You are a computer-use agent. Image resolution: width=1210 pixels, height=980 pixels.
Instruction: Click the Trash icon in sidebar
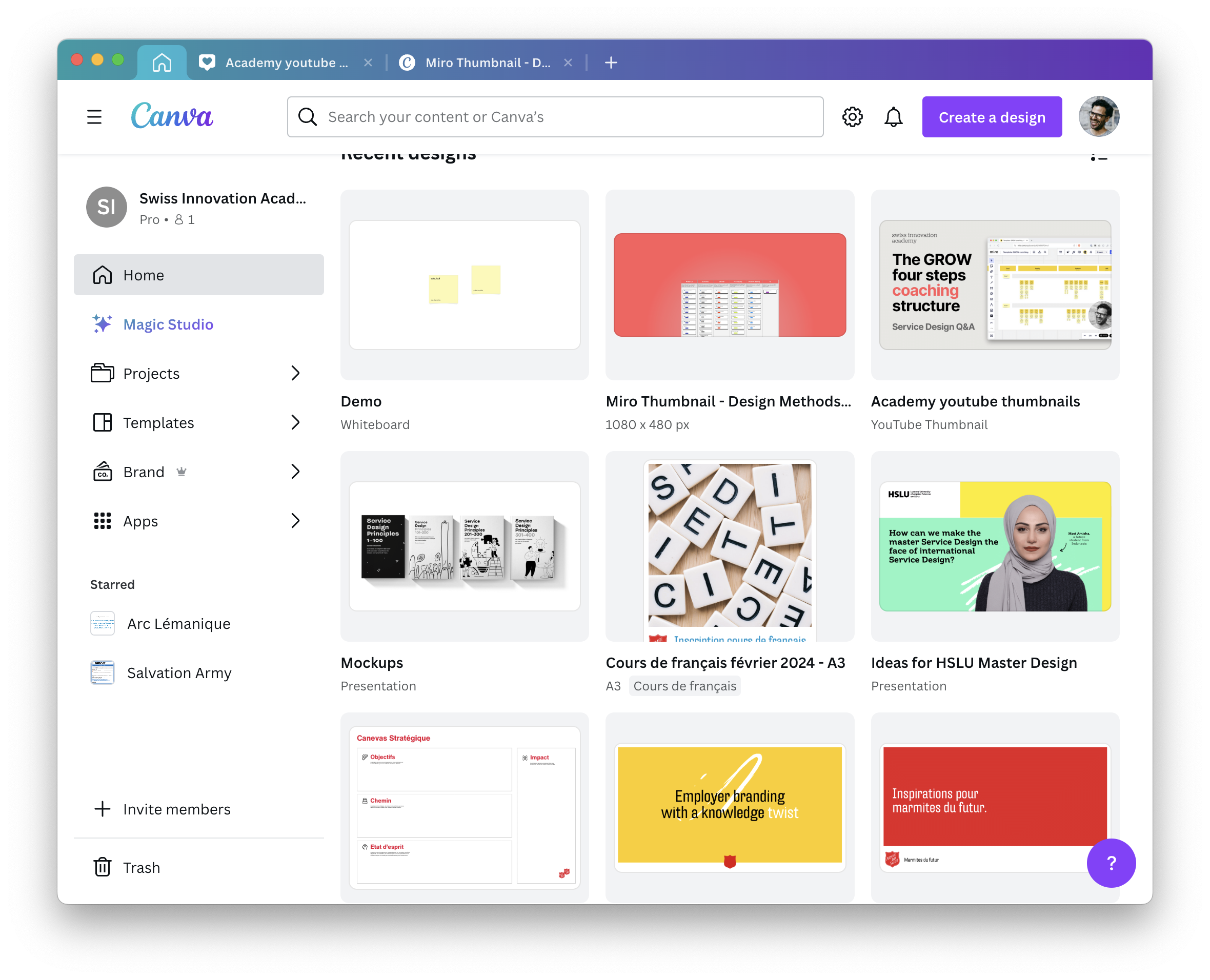(x=102, y=867)
